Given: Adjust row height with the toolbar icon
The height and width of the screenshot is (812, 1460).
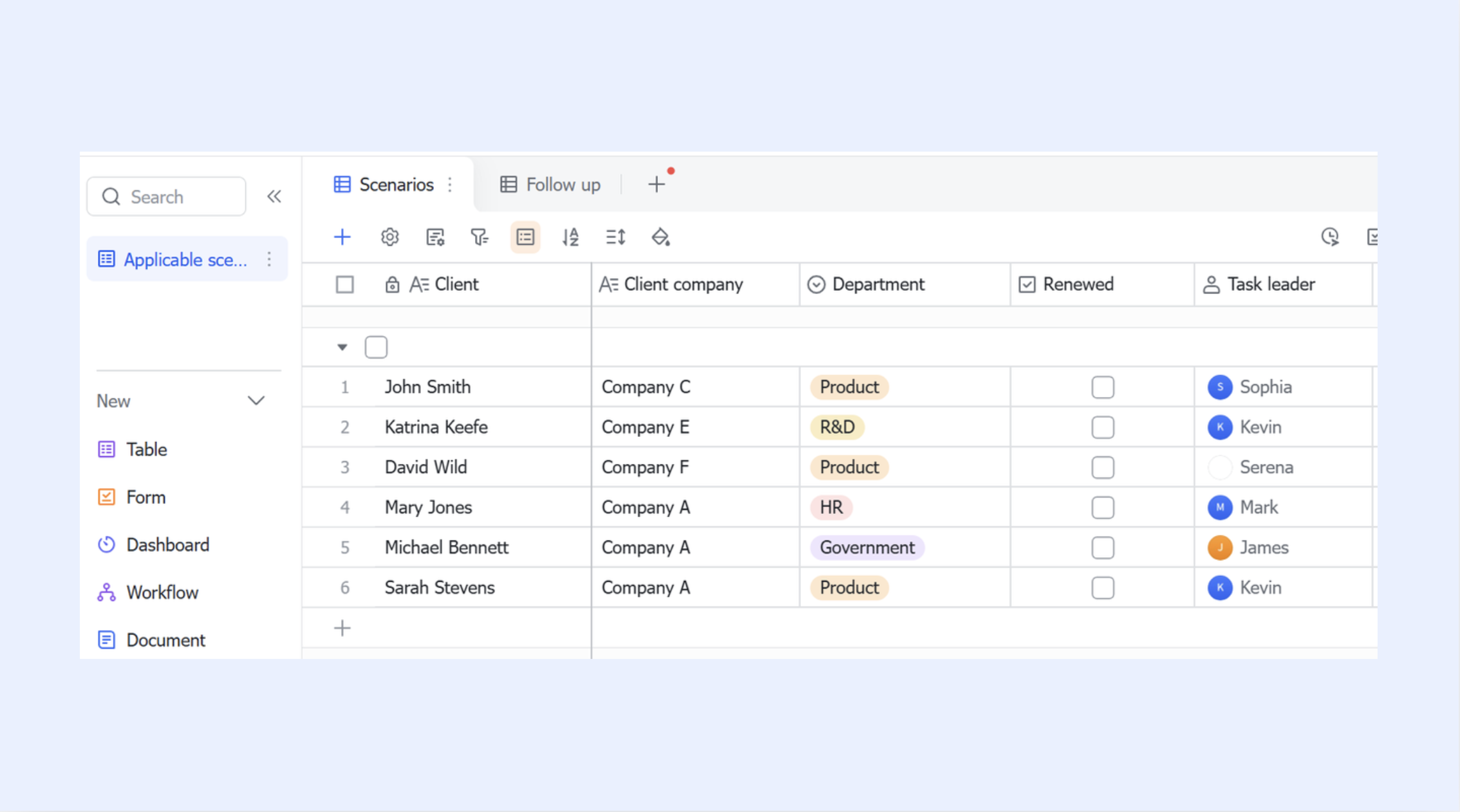Looking at the screenshot, I should coord(615,237).
